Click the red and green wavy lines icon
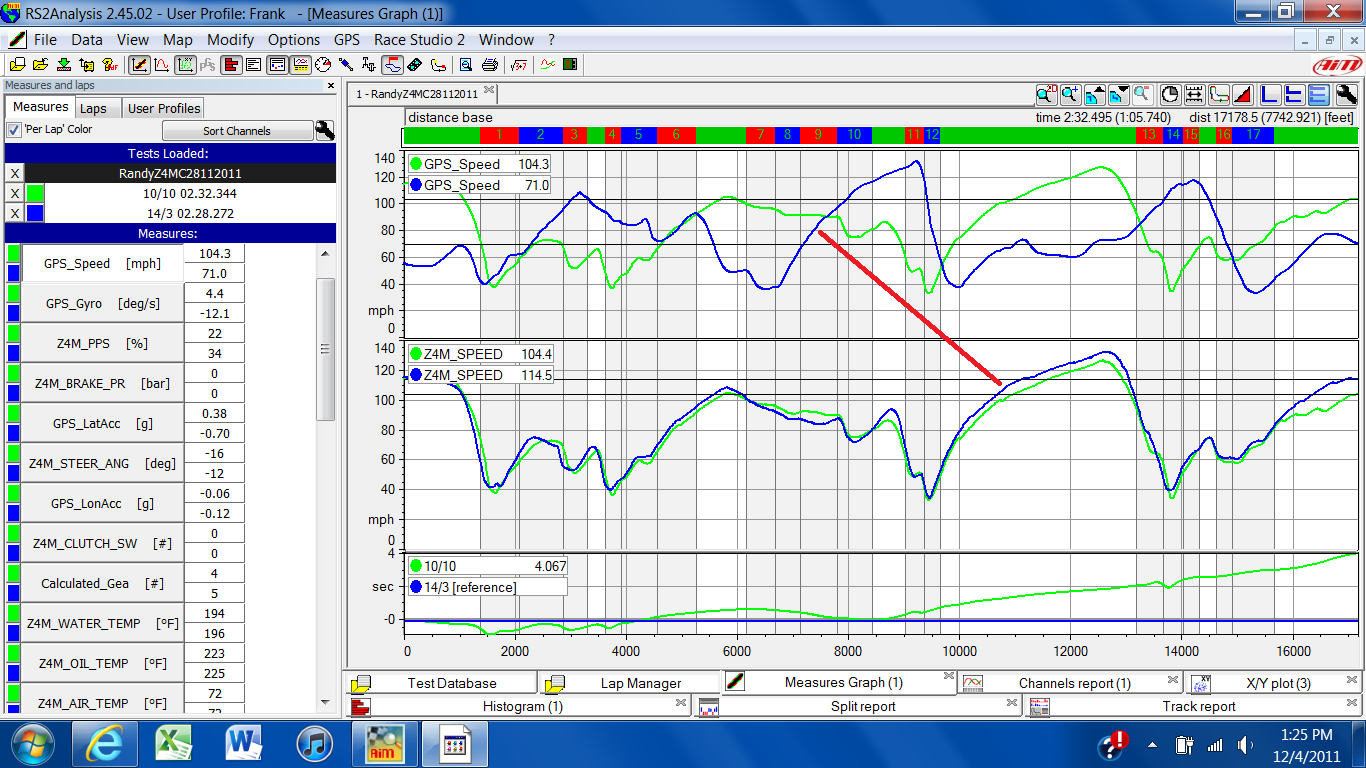The width and height of the screenshot is (1366, 768). (547, 65)
